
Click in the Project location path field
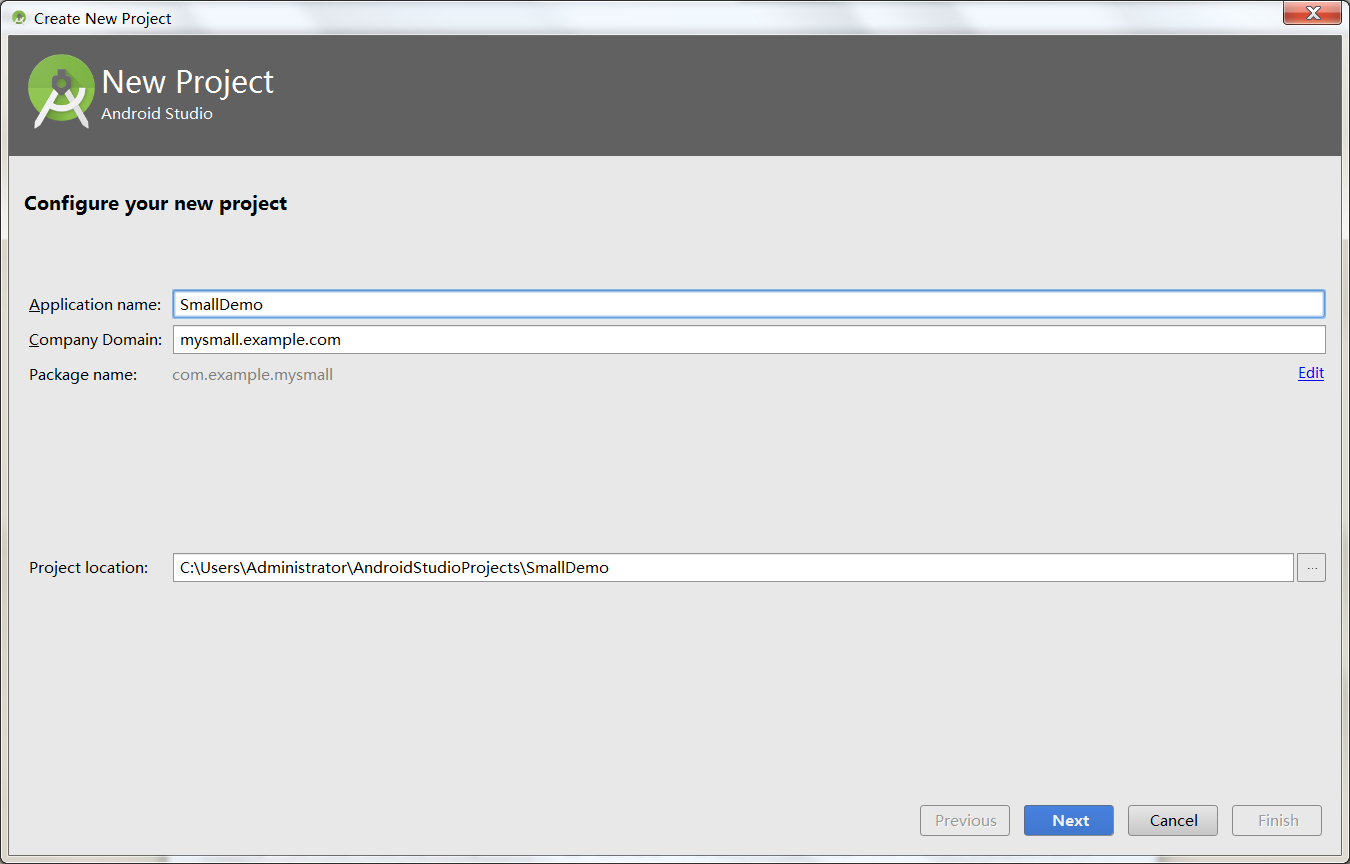click(733, 568)
